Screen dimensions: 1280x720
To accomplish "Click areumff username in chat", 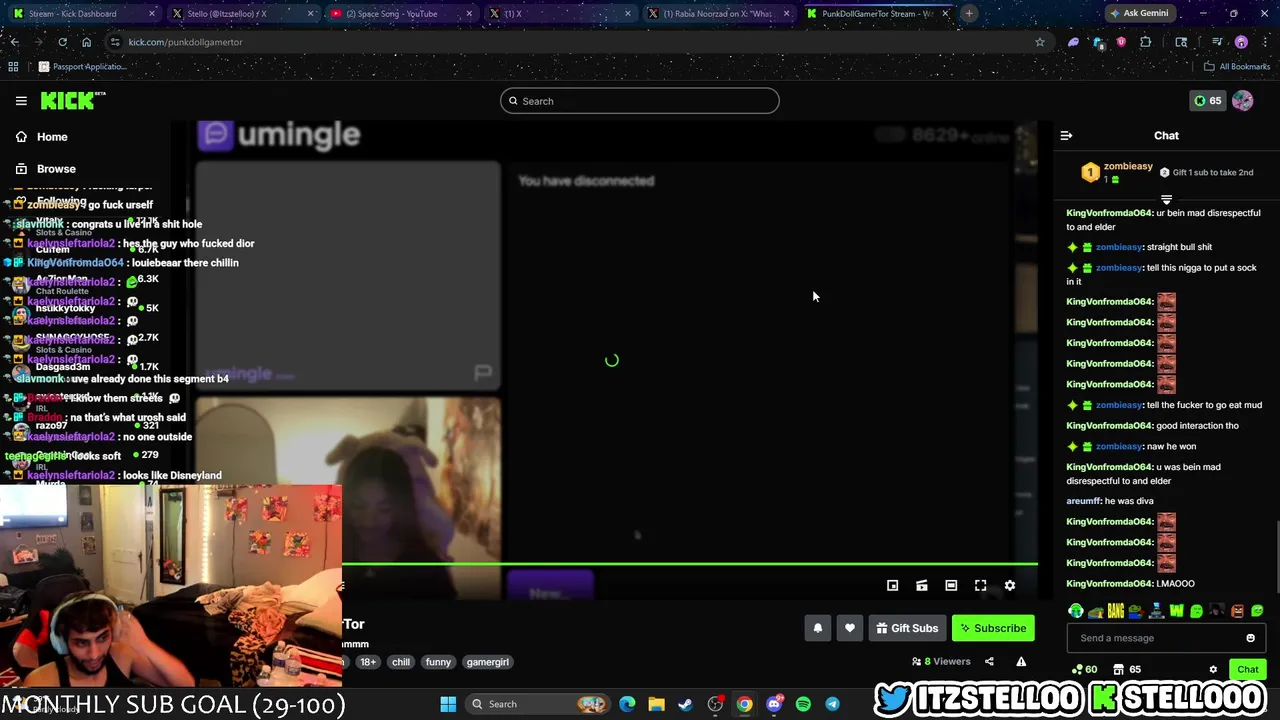I will pos(1083,501).
